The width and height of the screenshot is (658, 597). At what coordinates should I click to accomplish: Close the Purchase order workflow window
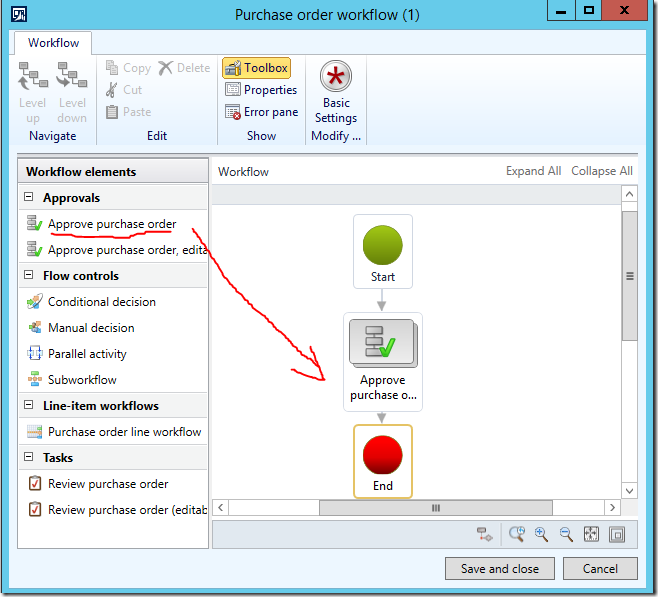[624, 10]
